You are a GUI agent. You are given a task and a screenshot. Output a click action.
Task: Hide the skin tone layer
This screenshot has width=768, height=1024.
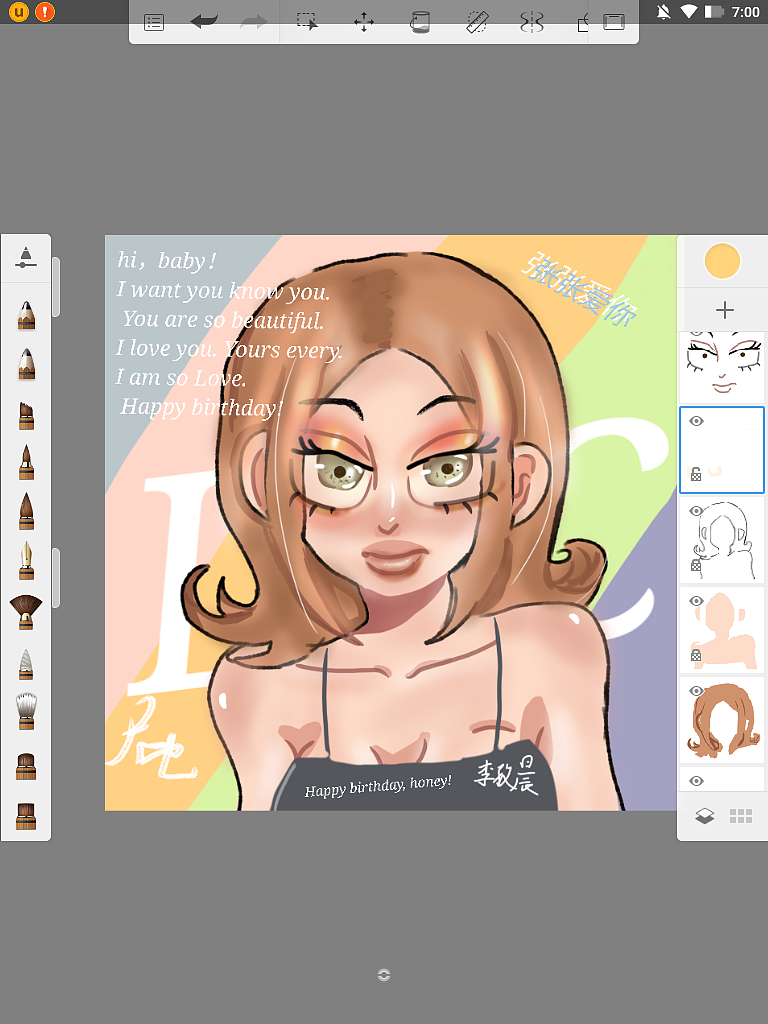[x=696, y=601]
